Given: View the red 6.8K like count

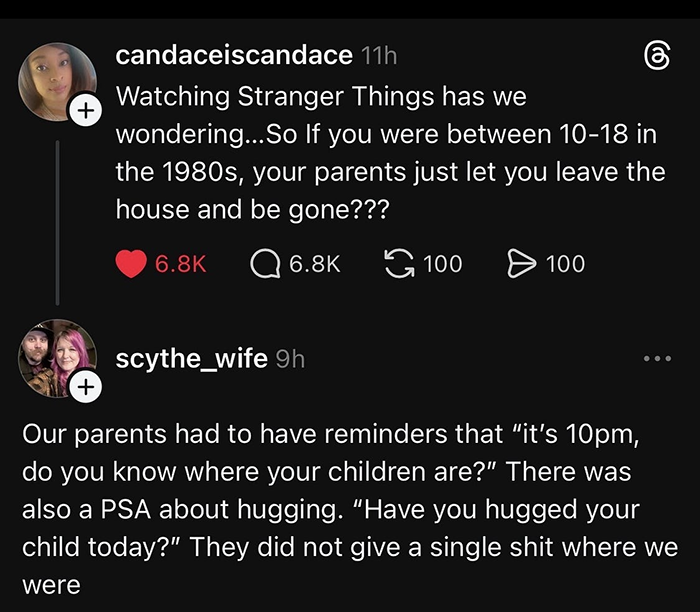Looking at the screenshot, I should click(x=181, y=264).
